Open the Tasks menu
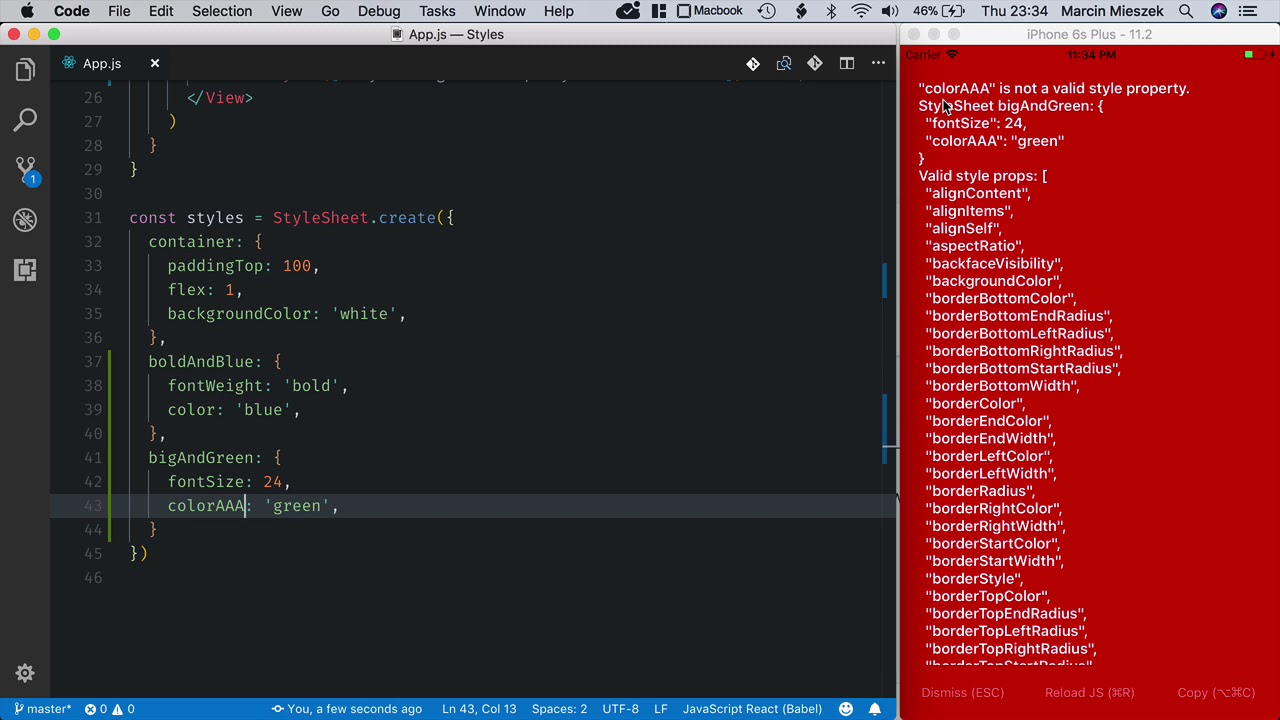 tap(437, 11)
